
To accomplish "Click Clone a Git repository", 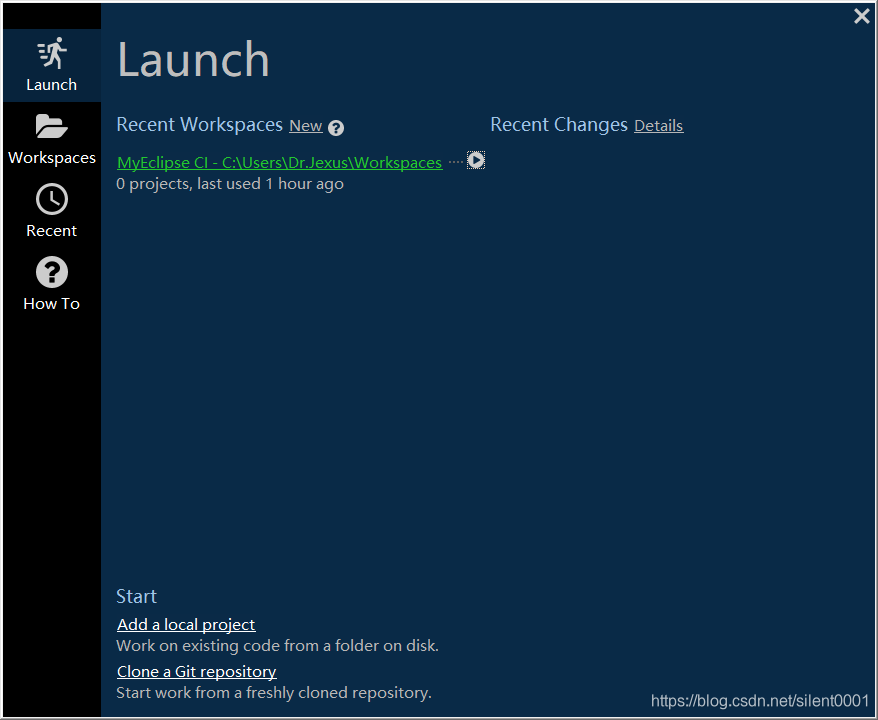I will 197,672.
